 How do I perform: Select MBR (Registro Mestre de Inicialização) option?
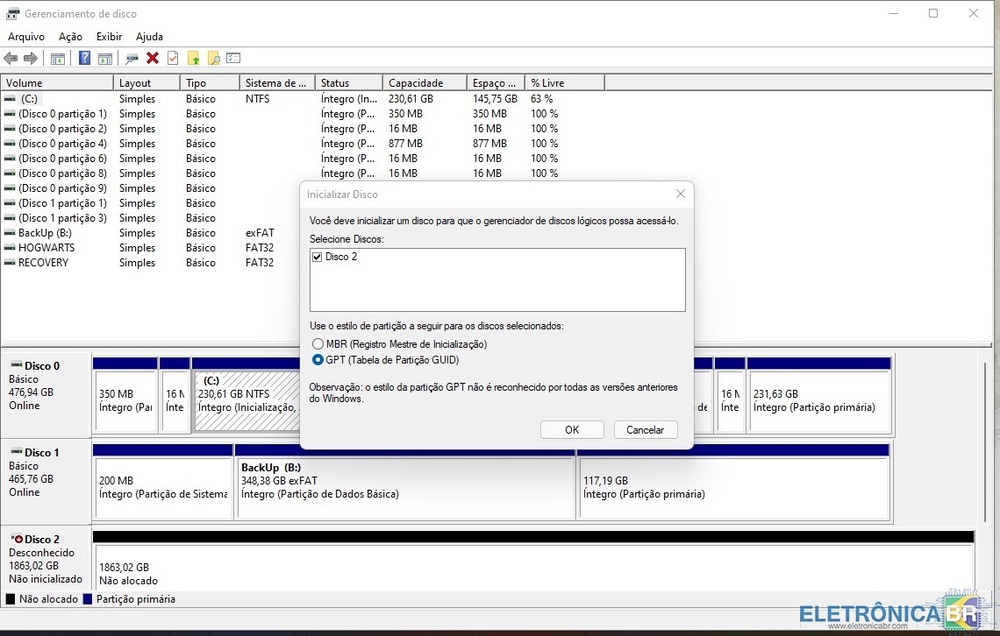pos(319,344)
